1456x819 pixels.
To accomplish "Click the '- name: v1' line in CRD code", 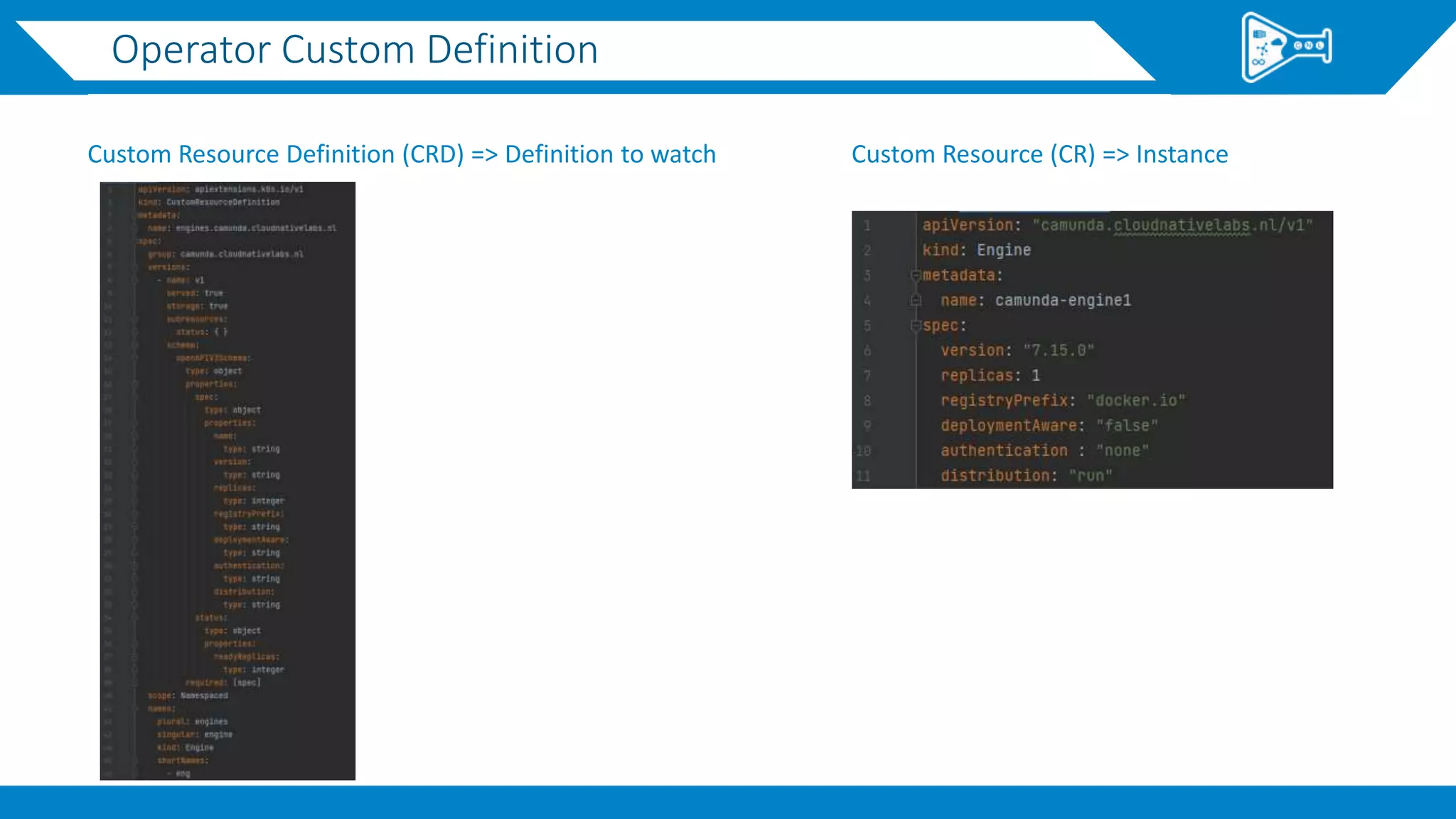I will click(181, 280).
